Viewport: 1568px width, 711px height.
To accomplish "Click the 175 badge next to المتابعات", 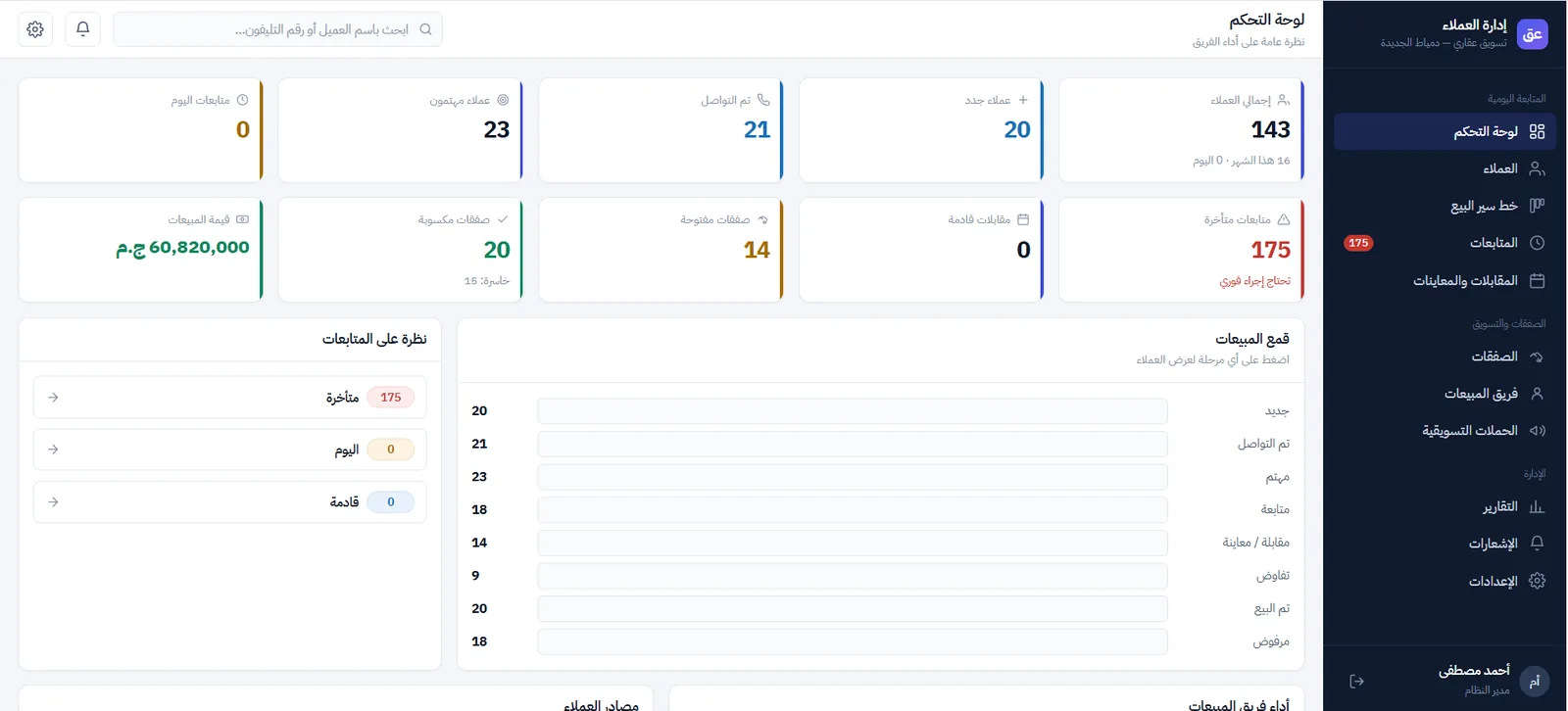I will [x=1358, y=243].
